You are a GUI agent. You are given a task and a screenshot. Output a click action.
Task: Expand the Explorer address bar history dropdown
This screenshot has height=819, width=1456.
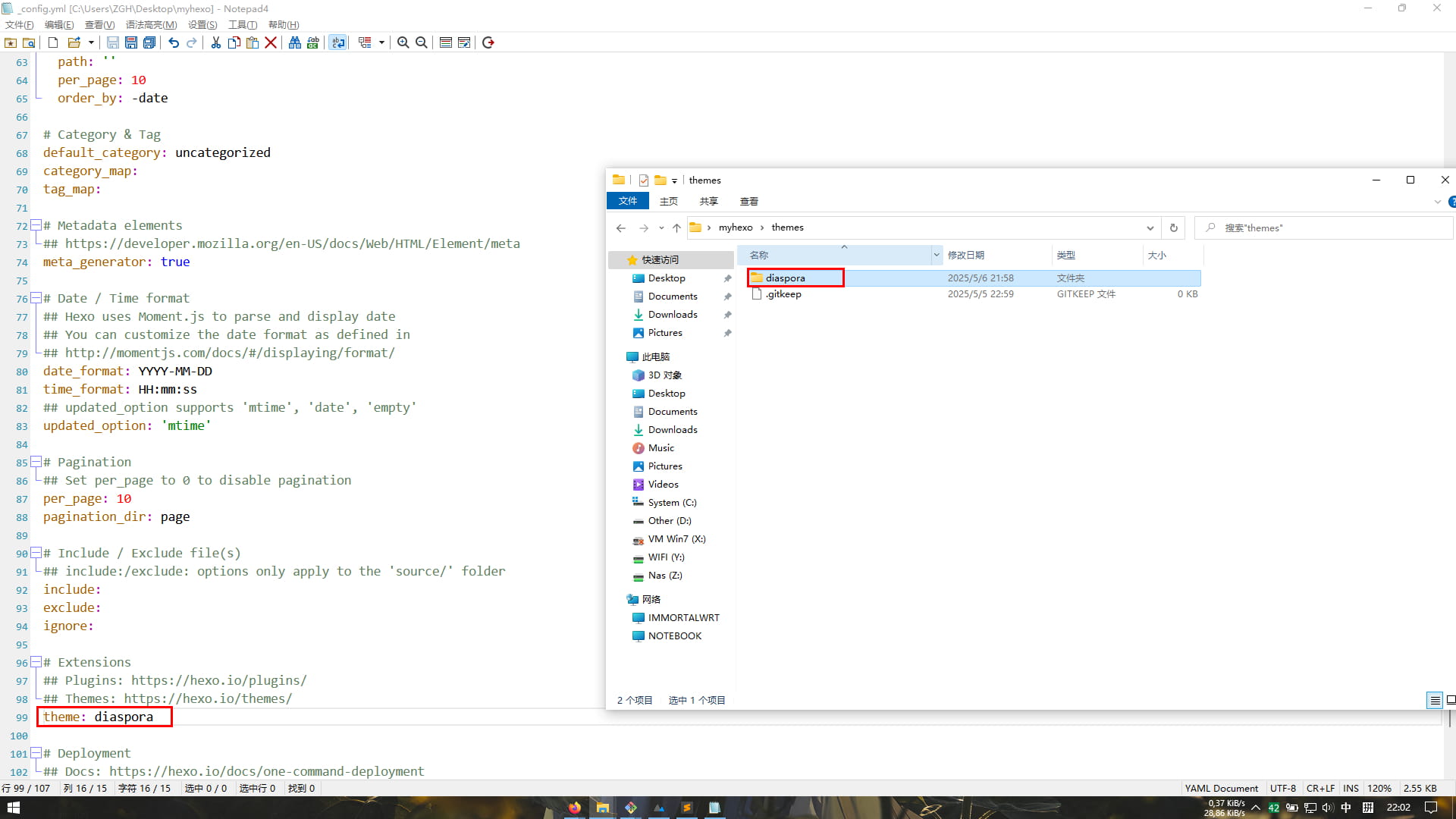(x=1150, y=227)
